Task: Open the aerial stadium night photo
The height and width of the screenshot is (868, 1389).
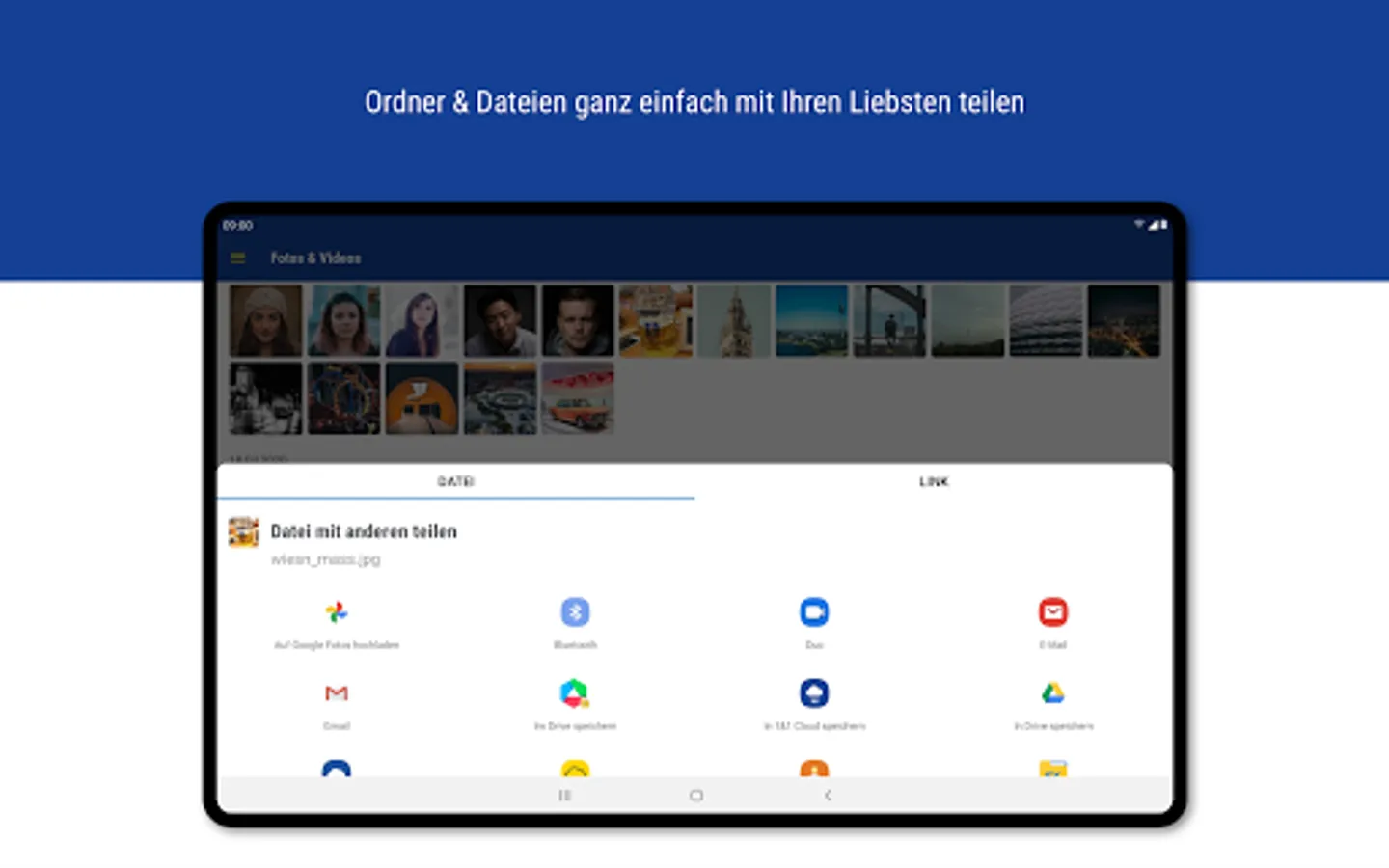Action: [500, 398]
